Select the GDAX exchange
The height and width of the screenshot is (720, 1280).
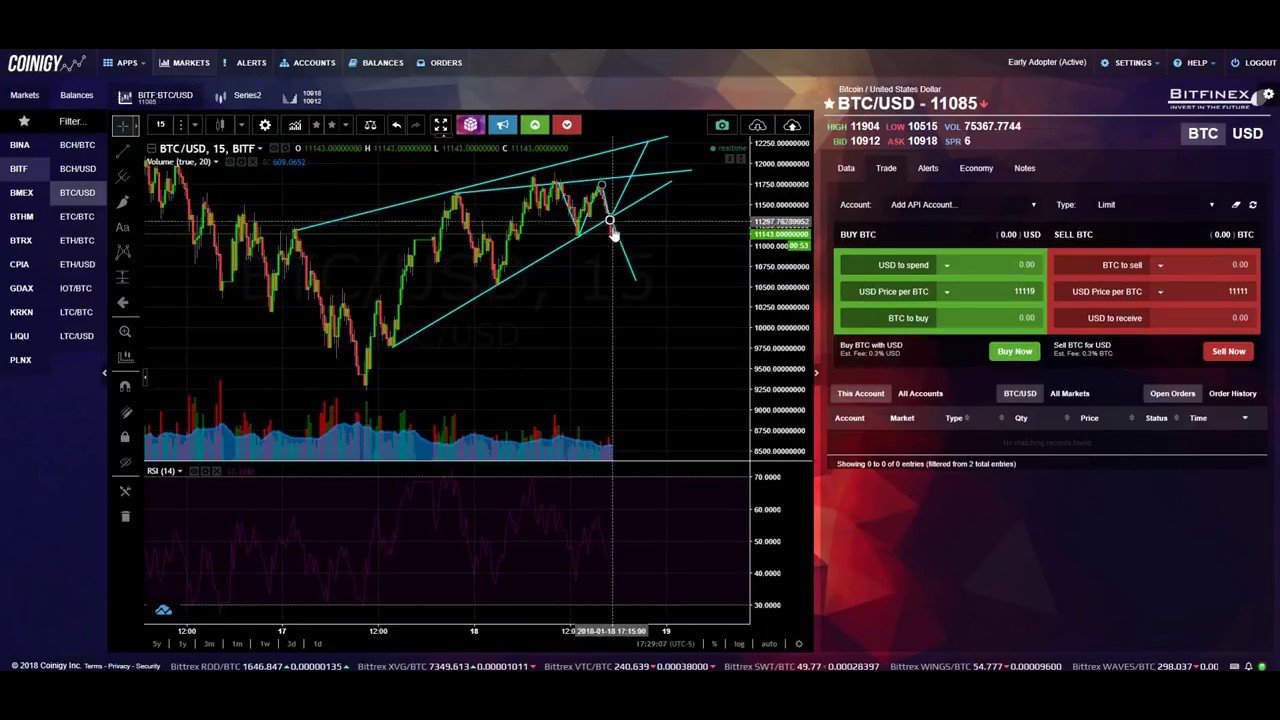(21, 288)
